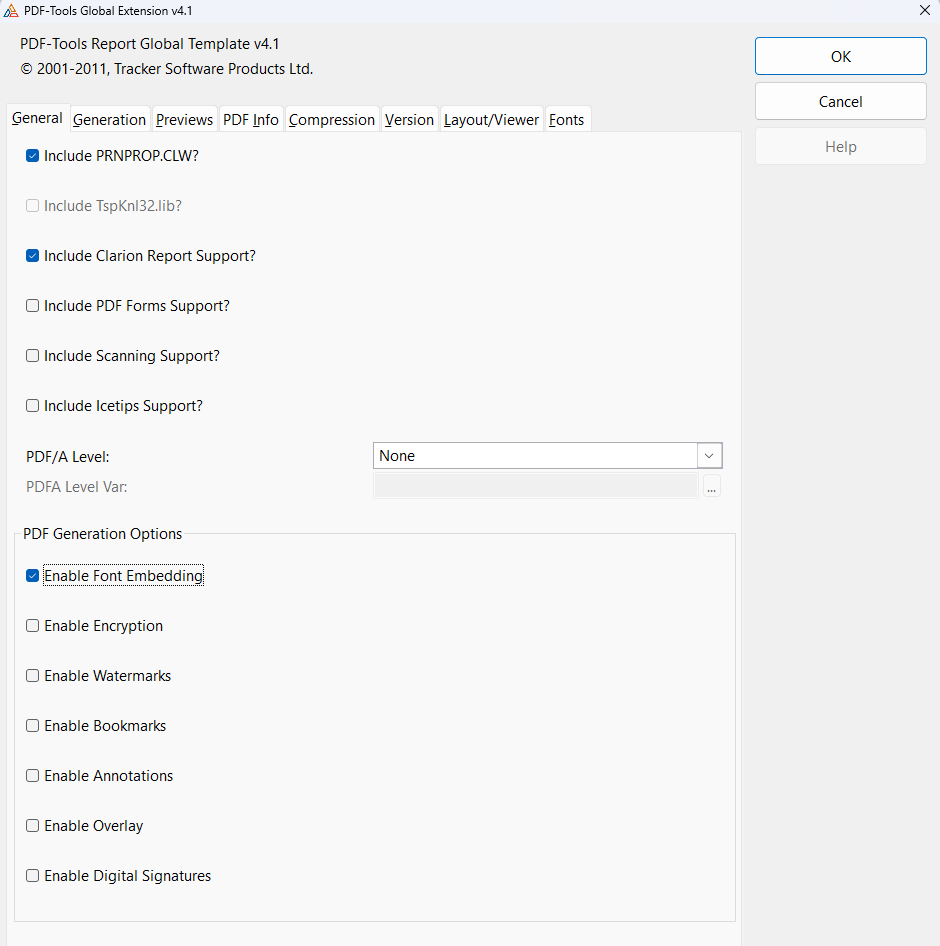This screenshot has height=946, width=940.
Task: Check the Enable Watermarks option
Action: 33,676
